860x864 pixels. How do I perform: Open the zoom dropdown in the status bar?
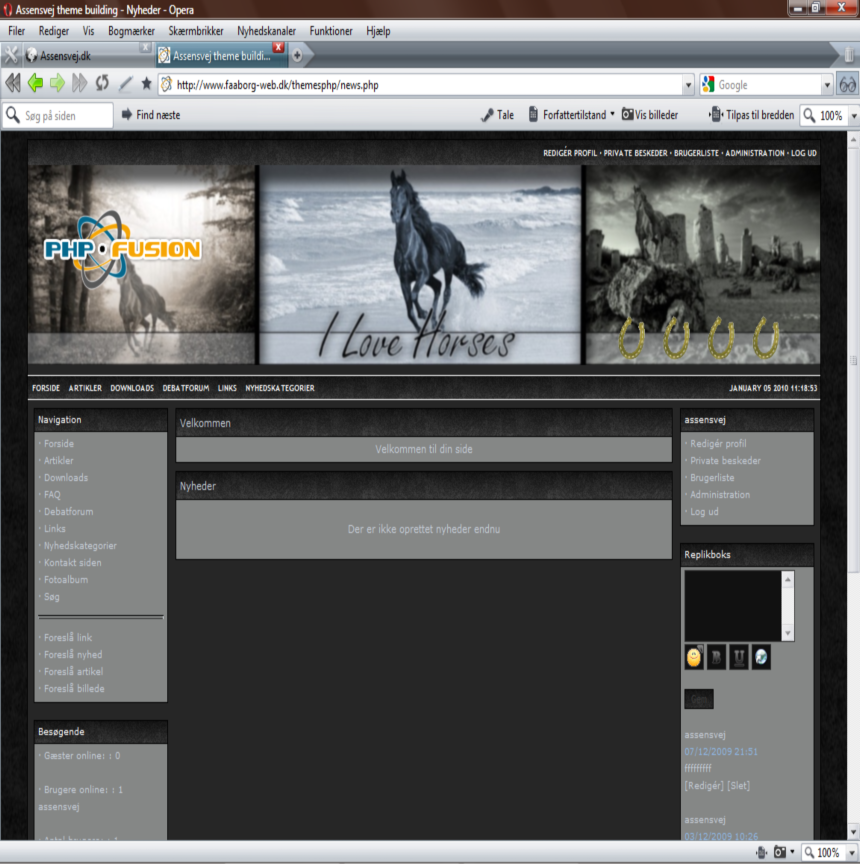point(852,853)
